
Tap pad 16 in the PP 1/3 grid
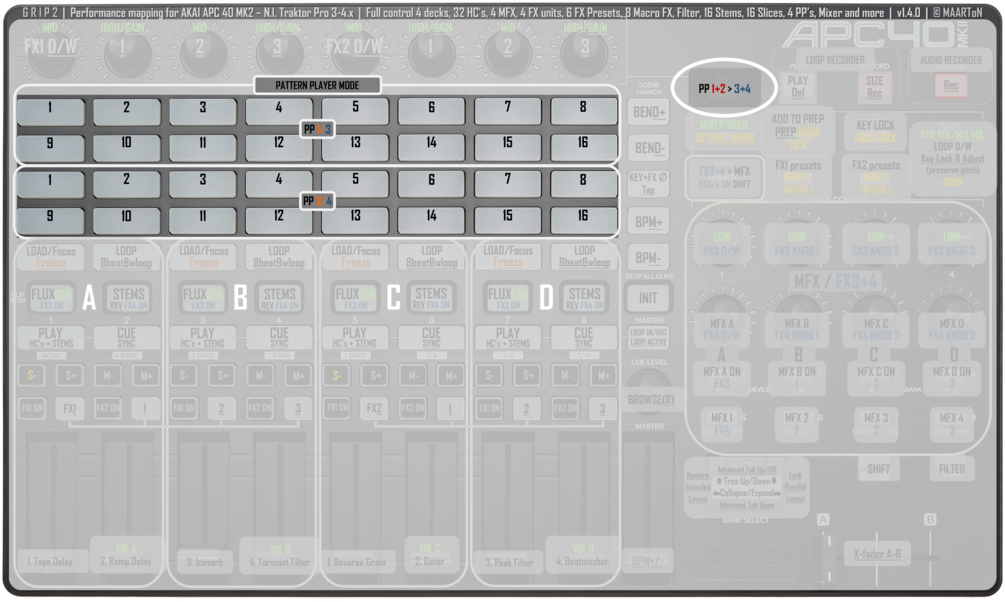click(583, 147)
